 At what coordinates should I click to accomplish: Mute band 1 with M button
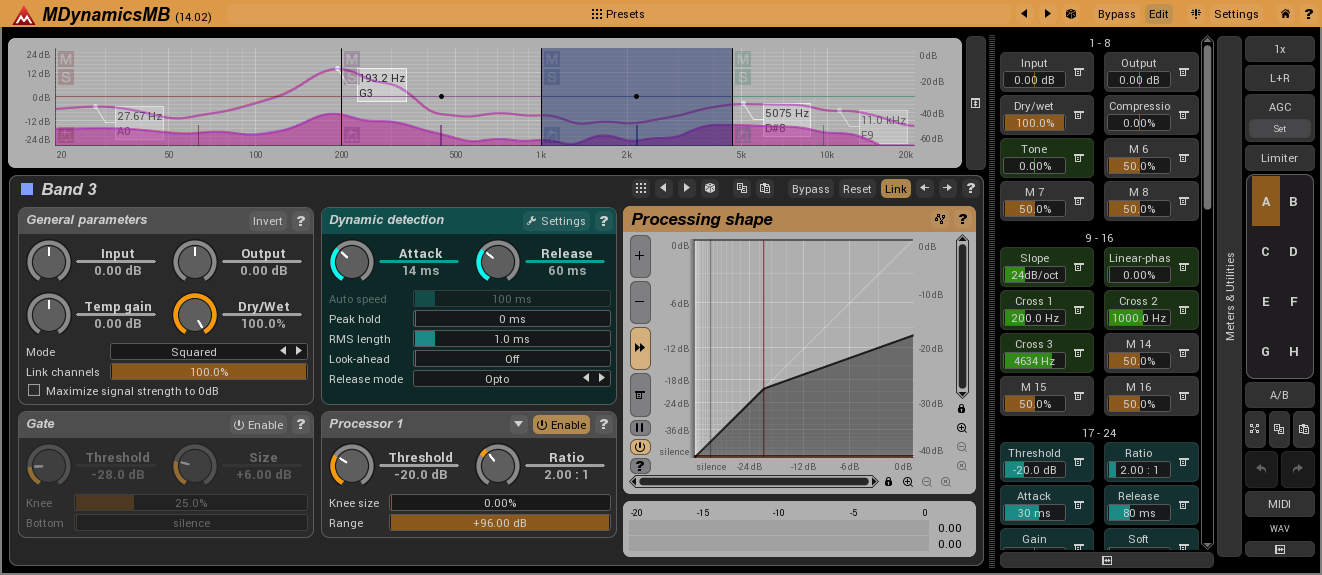coord(66,59)
